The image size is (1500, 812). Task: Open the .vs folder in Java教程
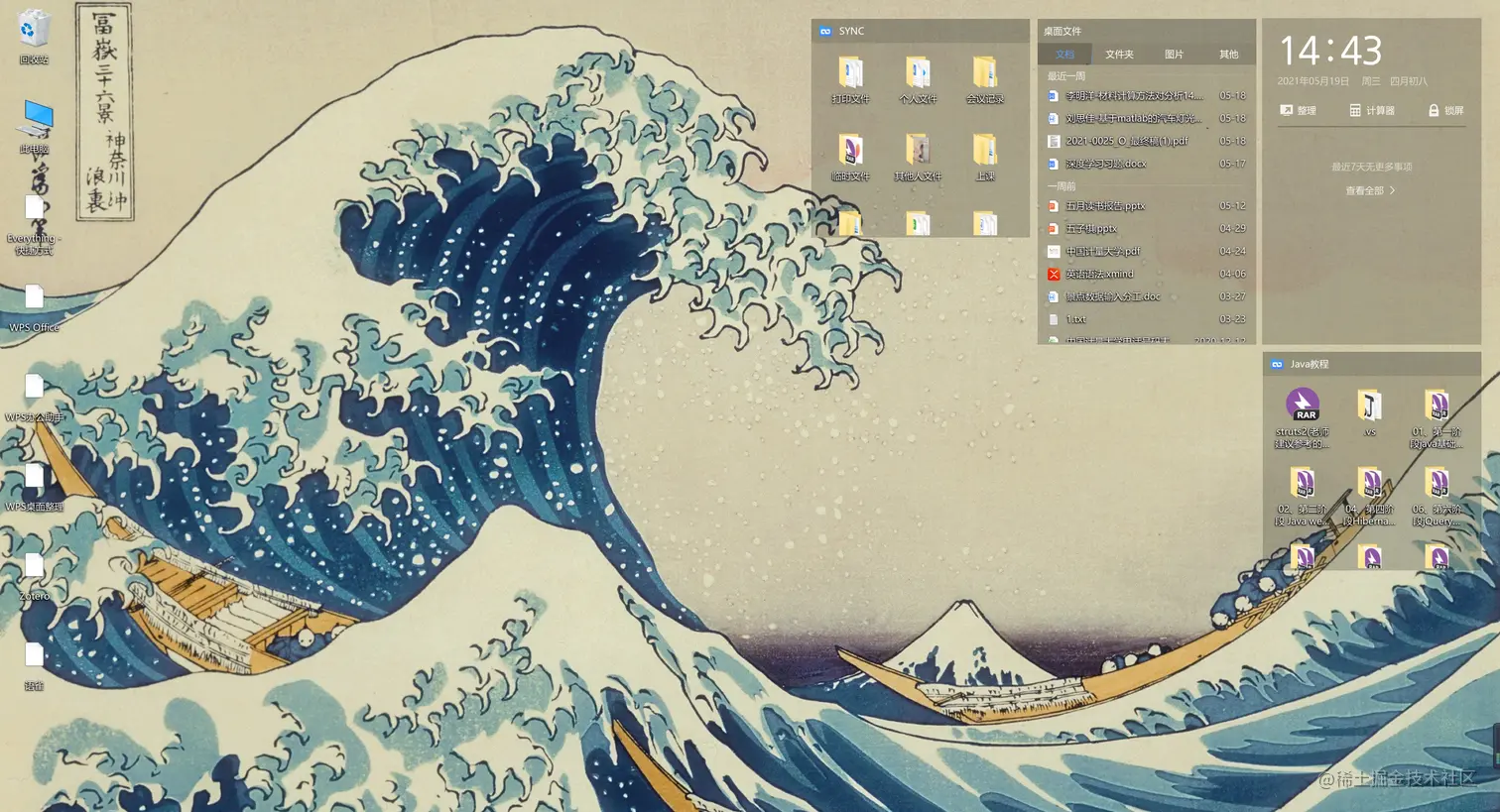(1370, 413)
